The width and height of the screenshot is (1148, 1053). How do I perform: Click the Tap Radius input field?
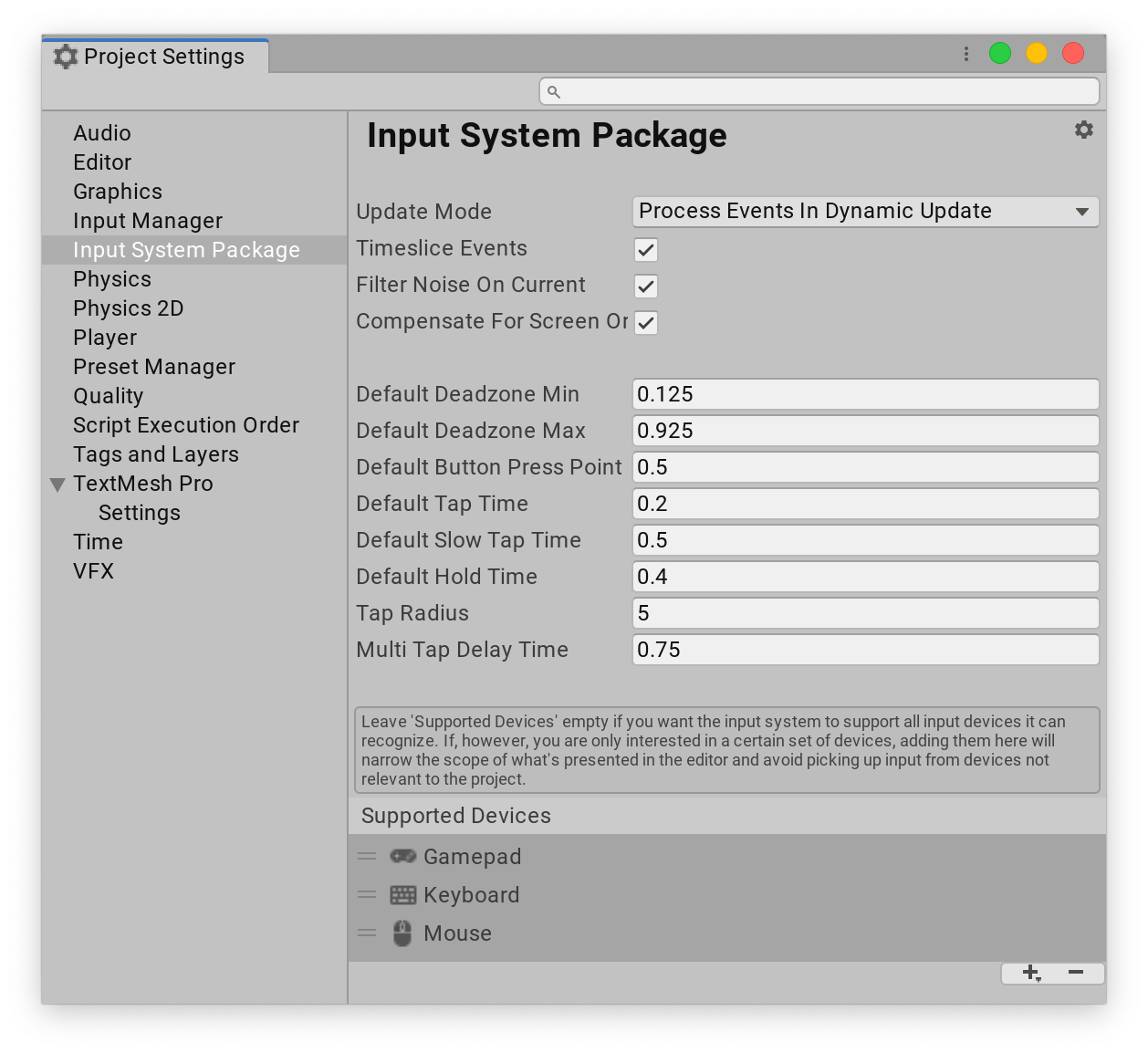point(864,613)
